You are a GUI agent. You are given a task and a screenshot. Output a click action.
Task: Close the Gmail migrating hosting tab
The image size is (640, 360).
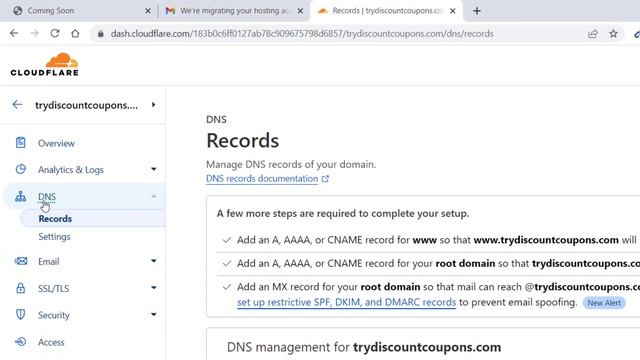[x=300, y=11]
